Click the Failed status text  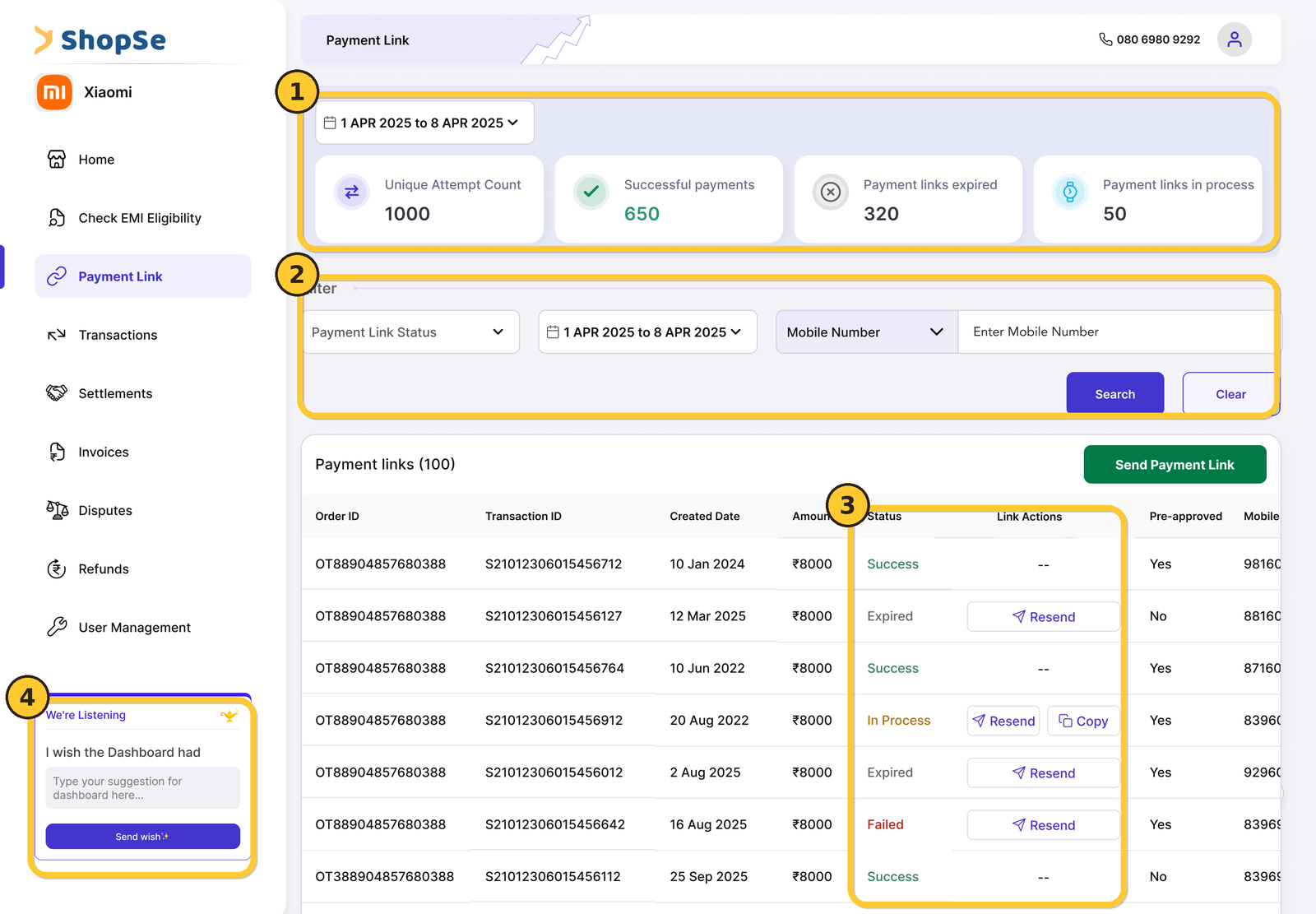[885, 824]
